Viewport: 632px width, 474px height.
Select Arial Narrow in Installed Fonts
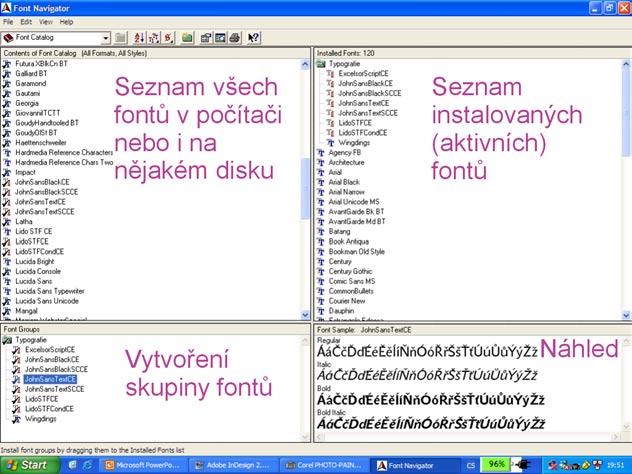click(347, 192)
